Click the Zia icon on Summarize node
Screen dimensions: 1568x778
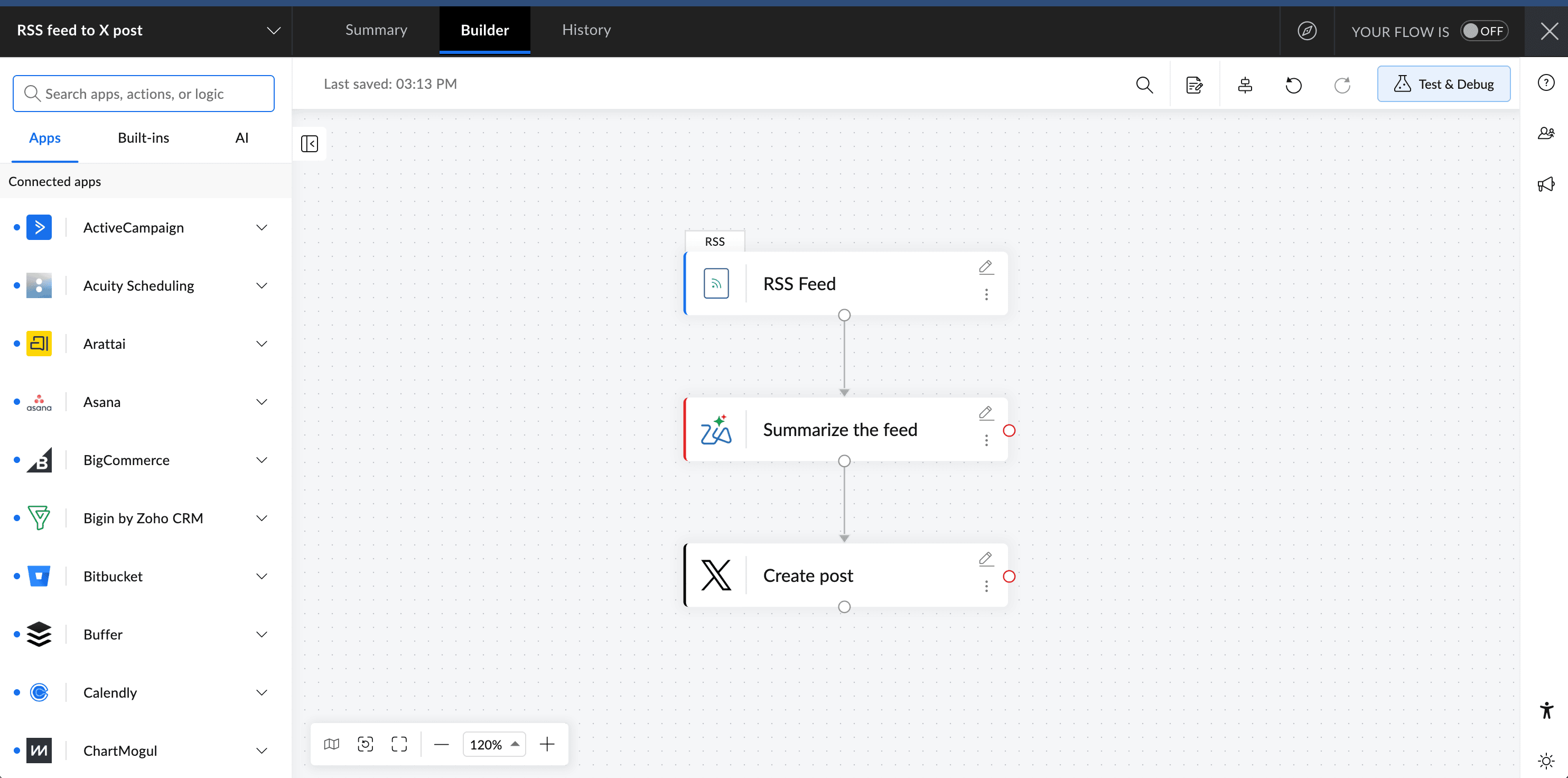point(716,430)
